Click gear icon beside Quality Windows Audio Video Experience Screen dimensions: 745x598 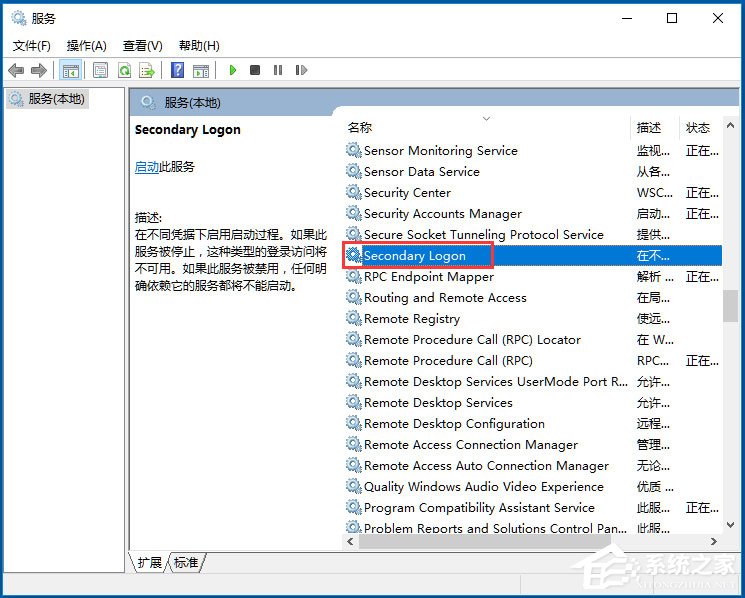(353, 486)
